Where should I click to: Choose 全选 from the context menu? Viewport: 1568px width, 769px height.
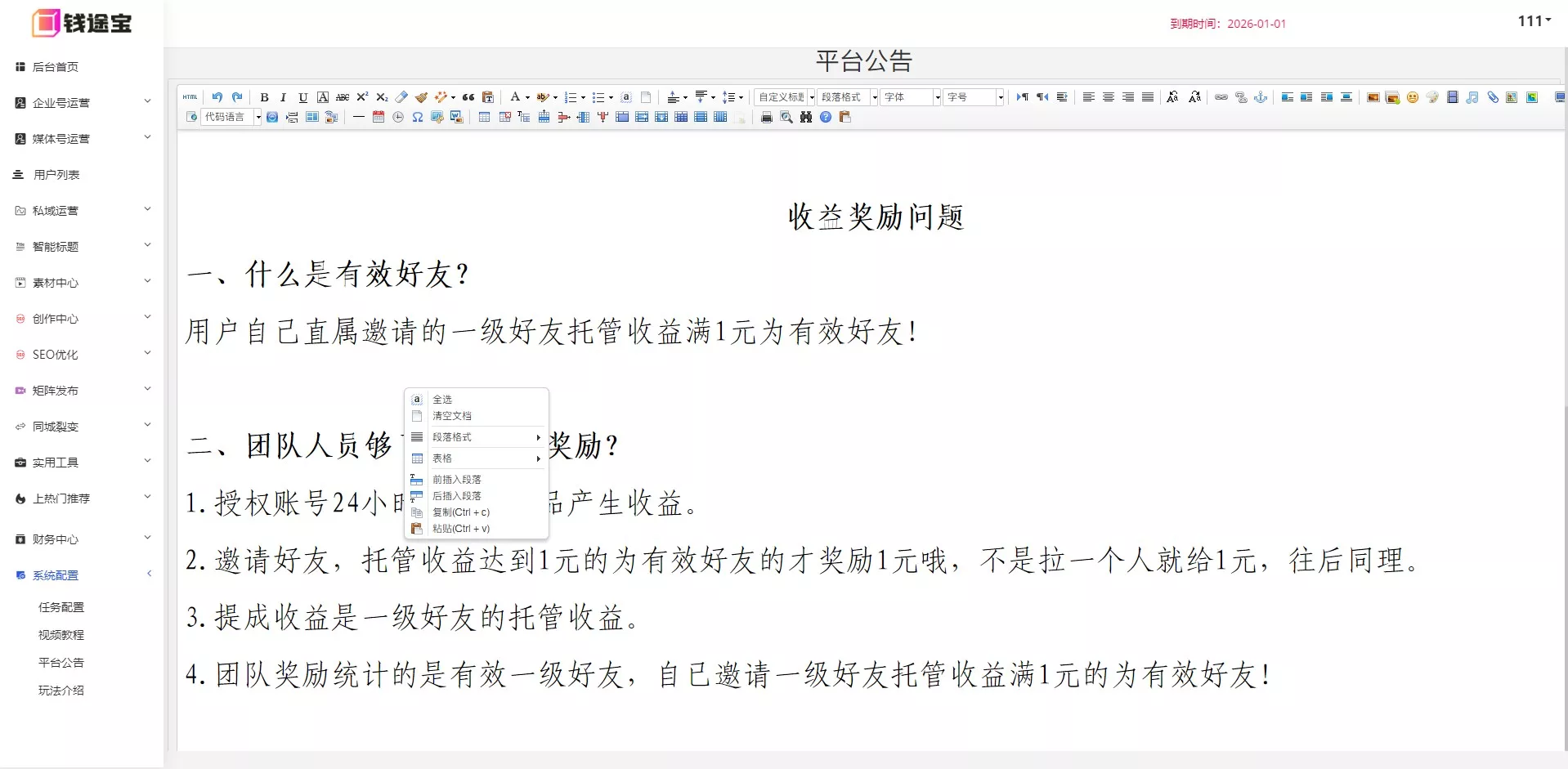click(x=441, y=399)
